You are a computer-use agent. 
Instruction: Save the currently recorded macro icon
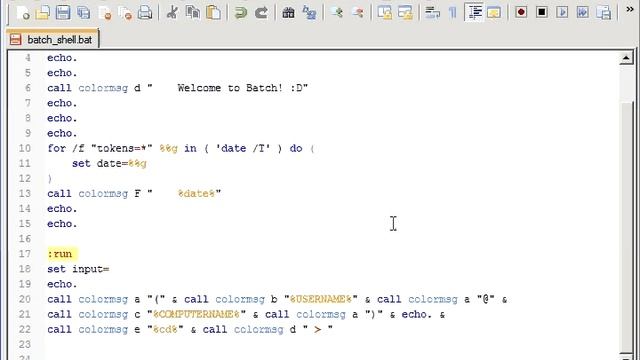(x=603, y=13)
